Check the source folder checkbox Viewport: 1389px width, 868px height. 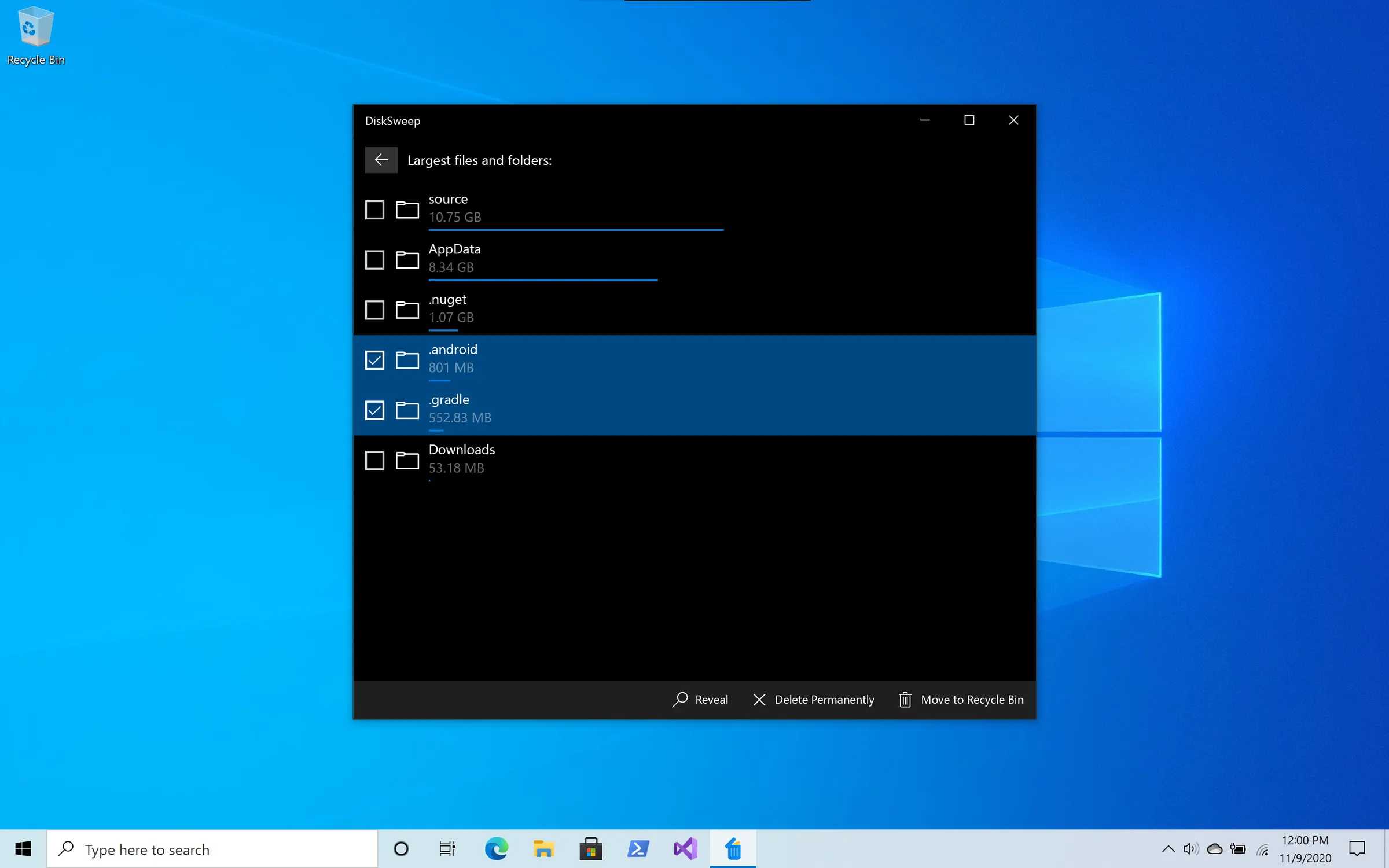(374, 209)
